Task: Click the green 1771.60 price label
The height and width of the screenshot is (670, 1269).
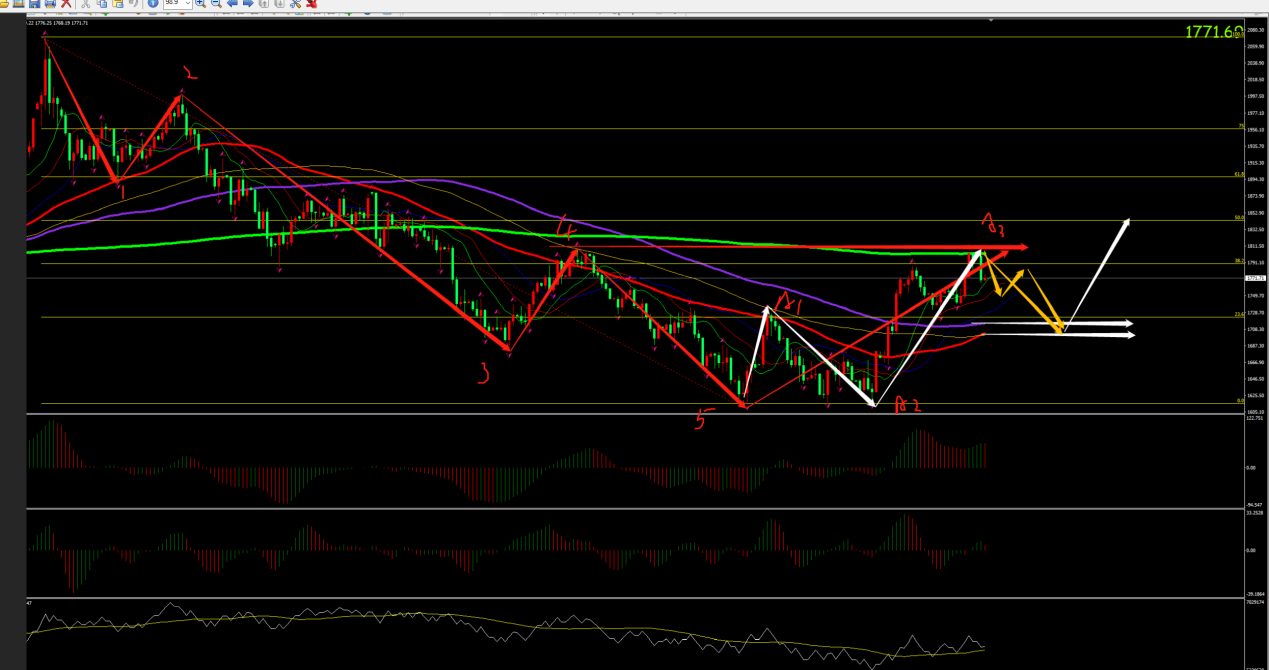Action: (1214, 32)
